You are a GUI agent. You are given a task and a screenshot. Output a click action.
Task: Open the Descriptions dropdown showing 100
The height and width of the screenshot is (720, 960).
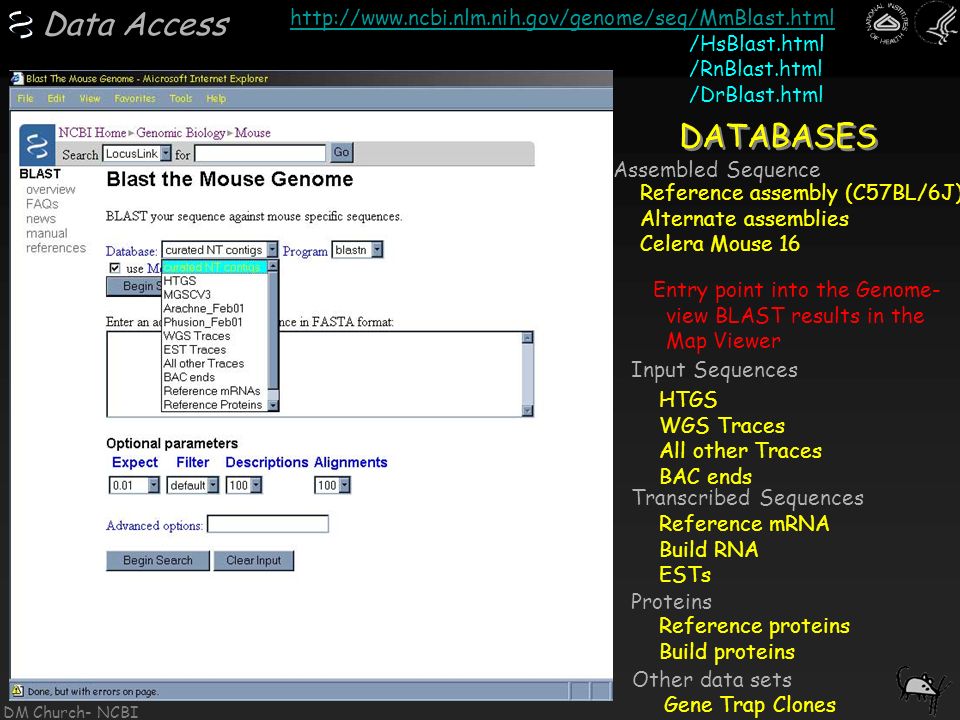[244, 485]
